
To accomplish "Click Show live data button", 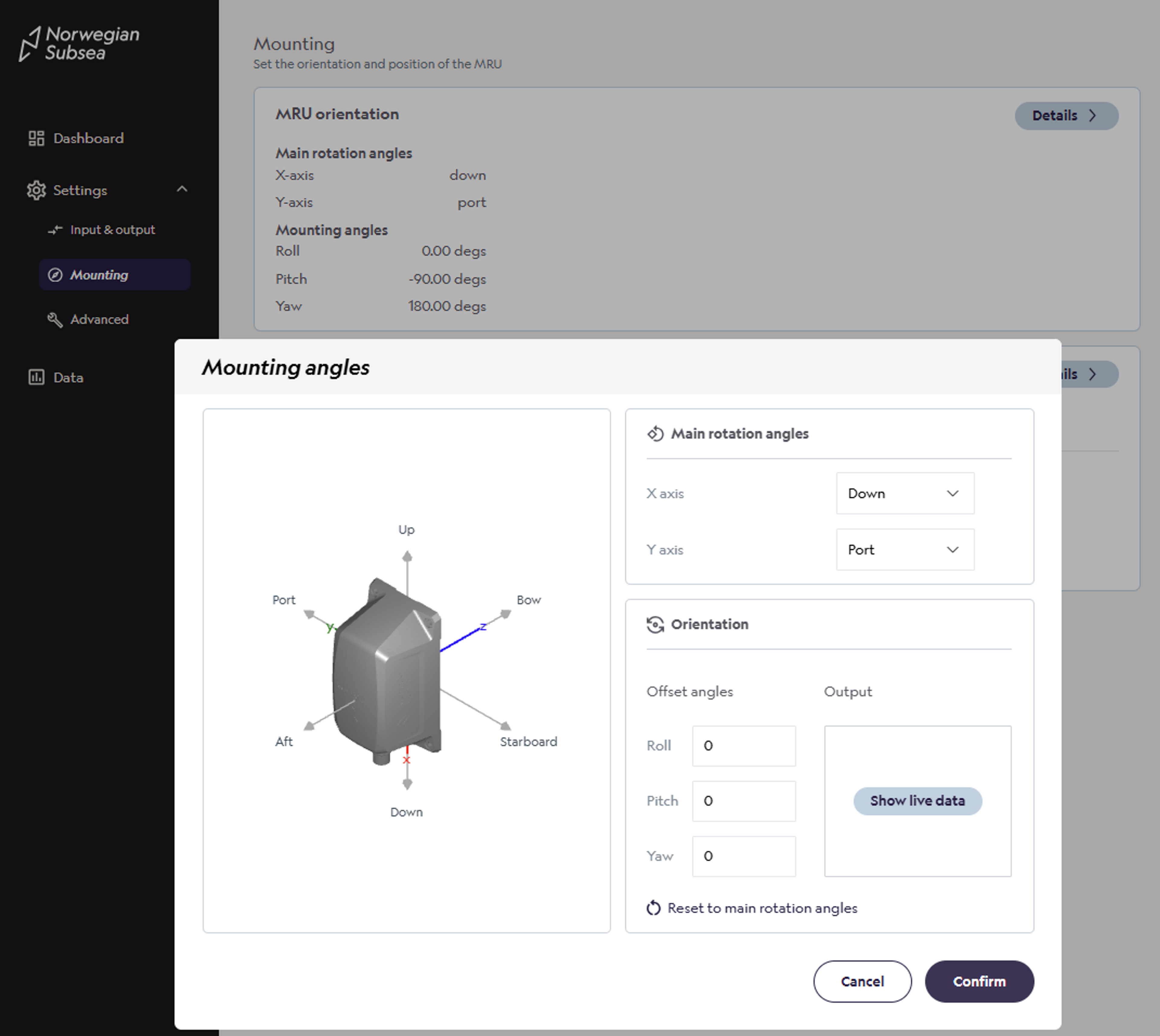I will 917,801.
